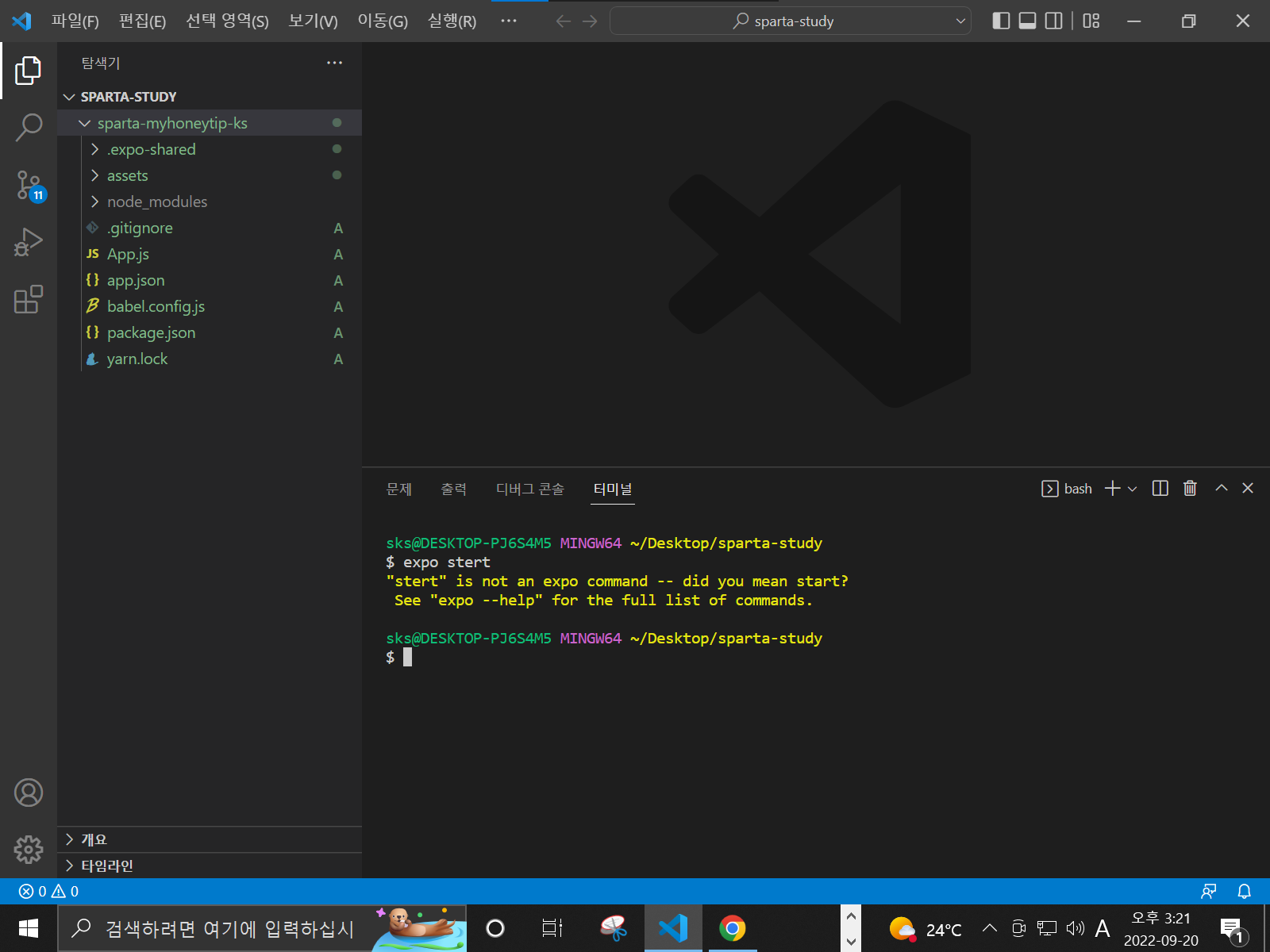Open Explorer views and more actions menu

click(x=335, y=63)
